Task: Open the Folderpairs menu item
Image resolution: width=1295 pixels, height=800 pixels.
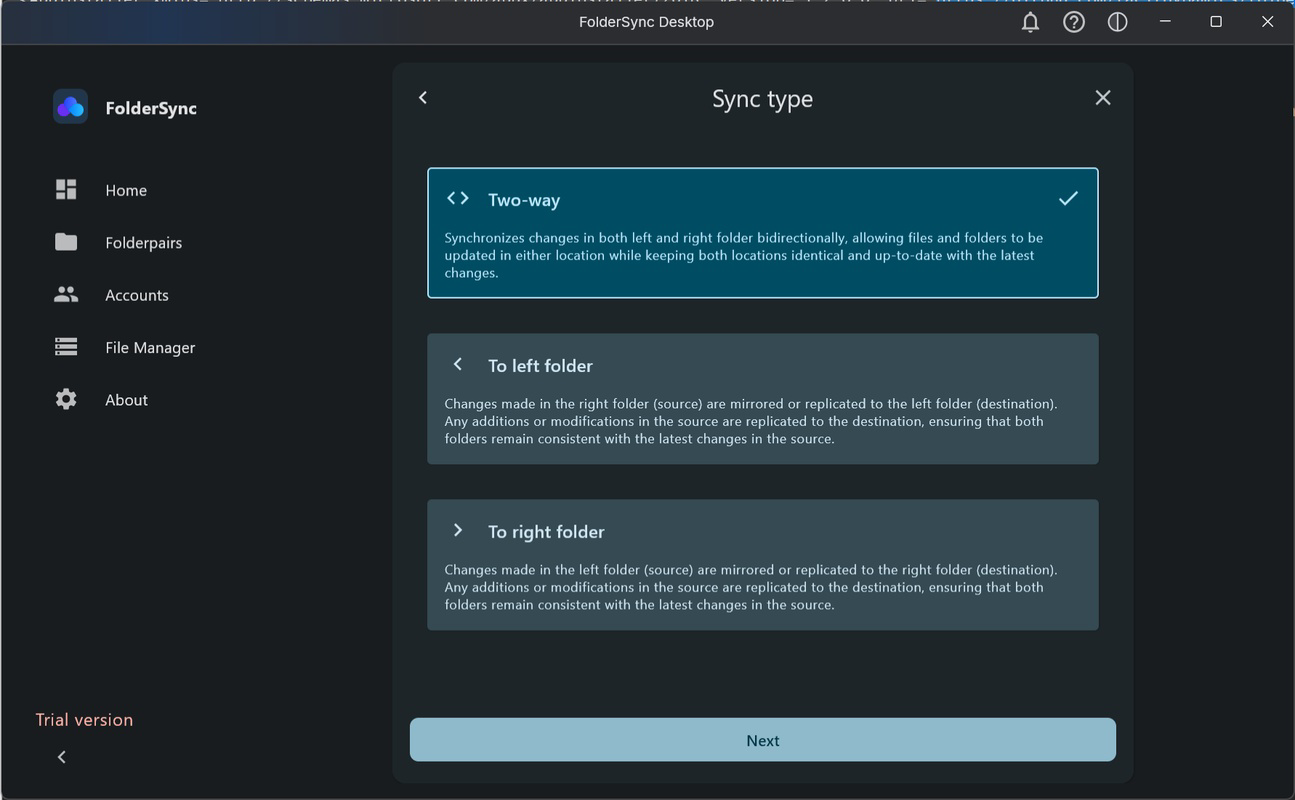Action: [144, 243]
